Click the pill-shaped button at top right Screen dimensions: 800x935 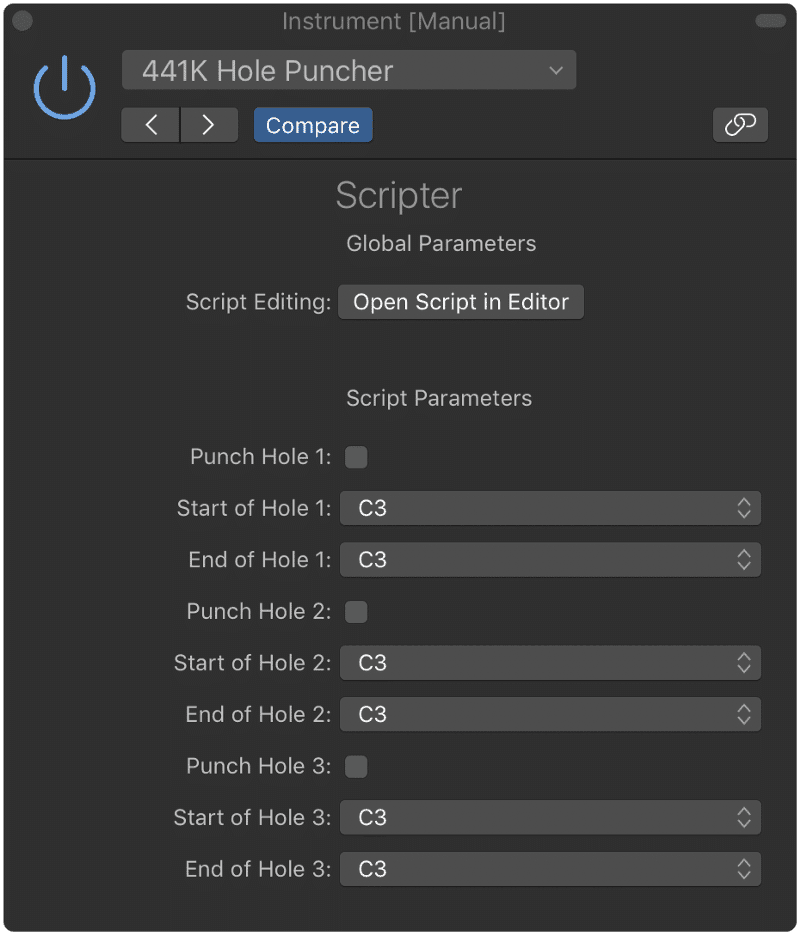point(770,21)
